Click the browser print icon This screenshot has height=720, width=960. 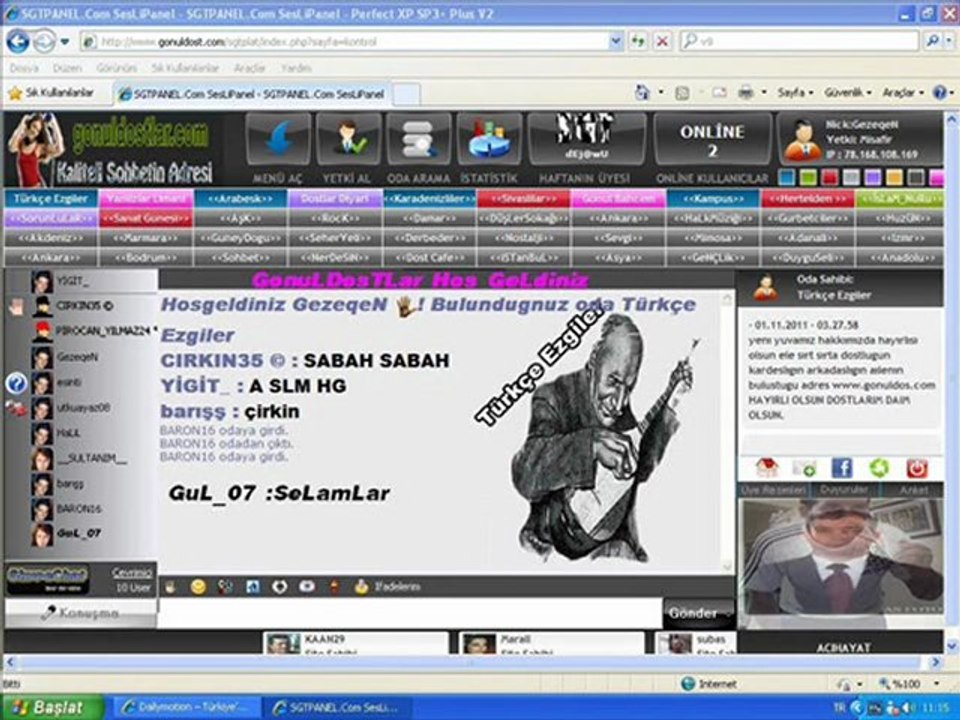(x=746, y=93)
